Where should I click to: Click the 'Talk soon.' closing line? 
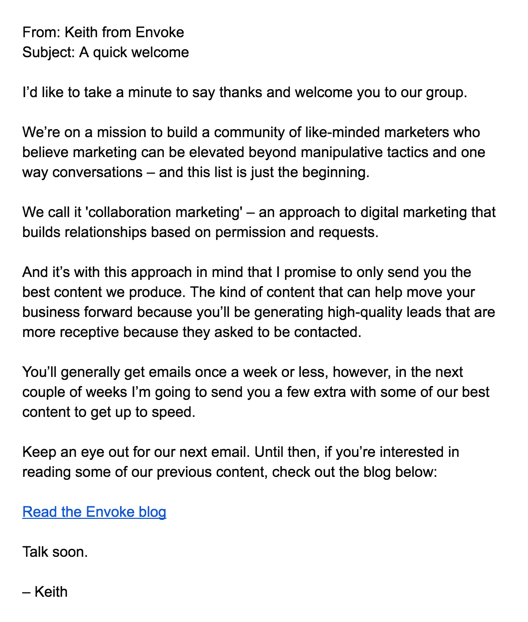point(55,552)
